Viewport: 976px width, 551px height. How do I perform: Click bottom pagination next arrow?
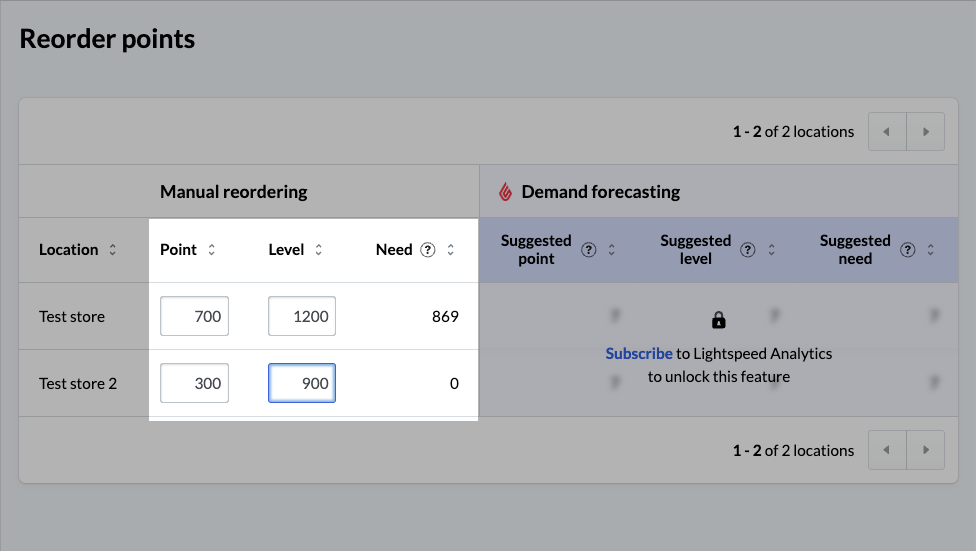tap(926, 450)
